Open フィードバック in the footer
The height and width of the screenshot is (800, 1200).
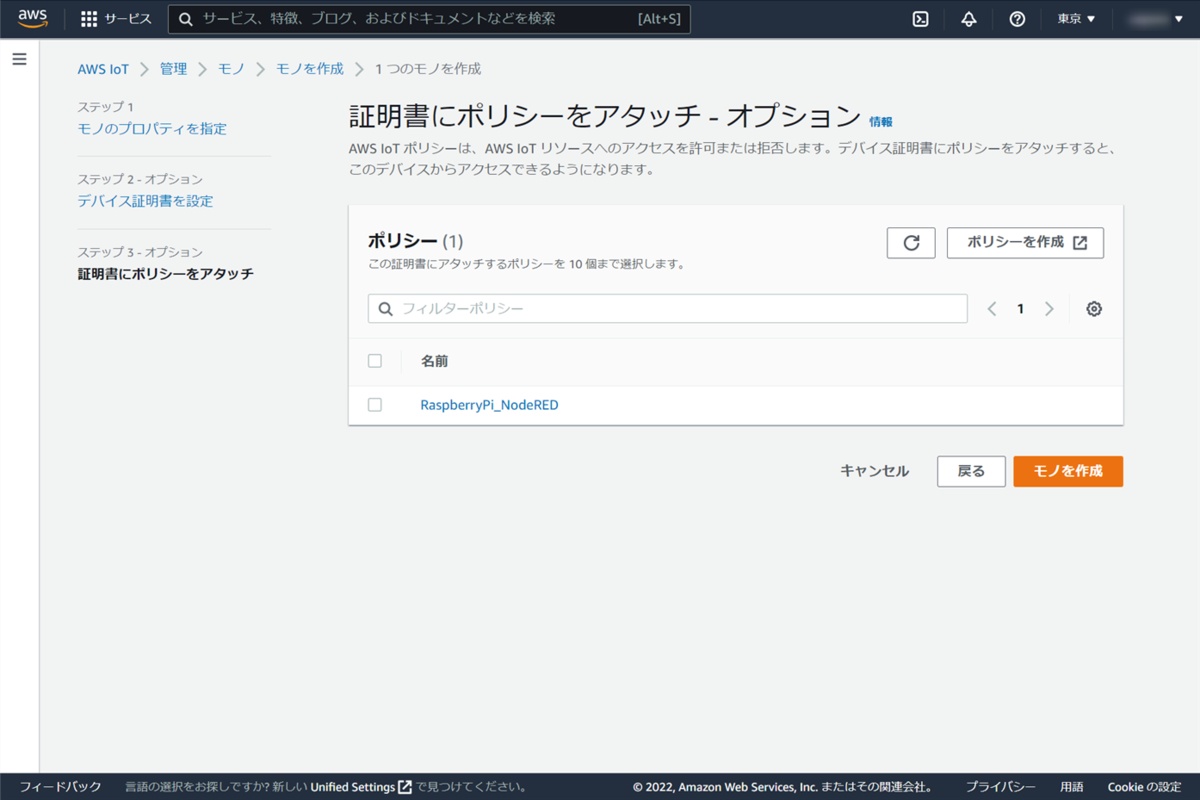tap(60, 787)
